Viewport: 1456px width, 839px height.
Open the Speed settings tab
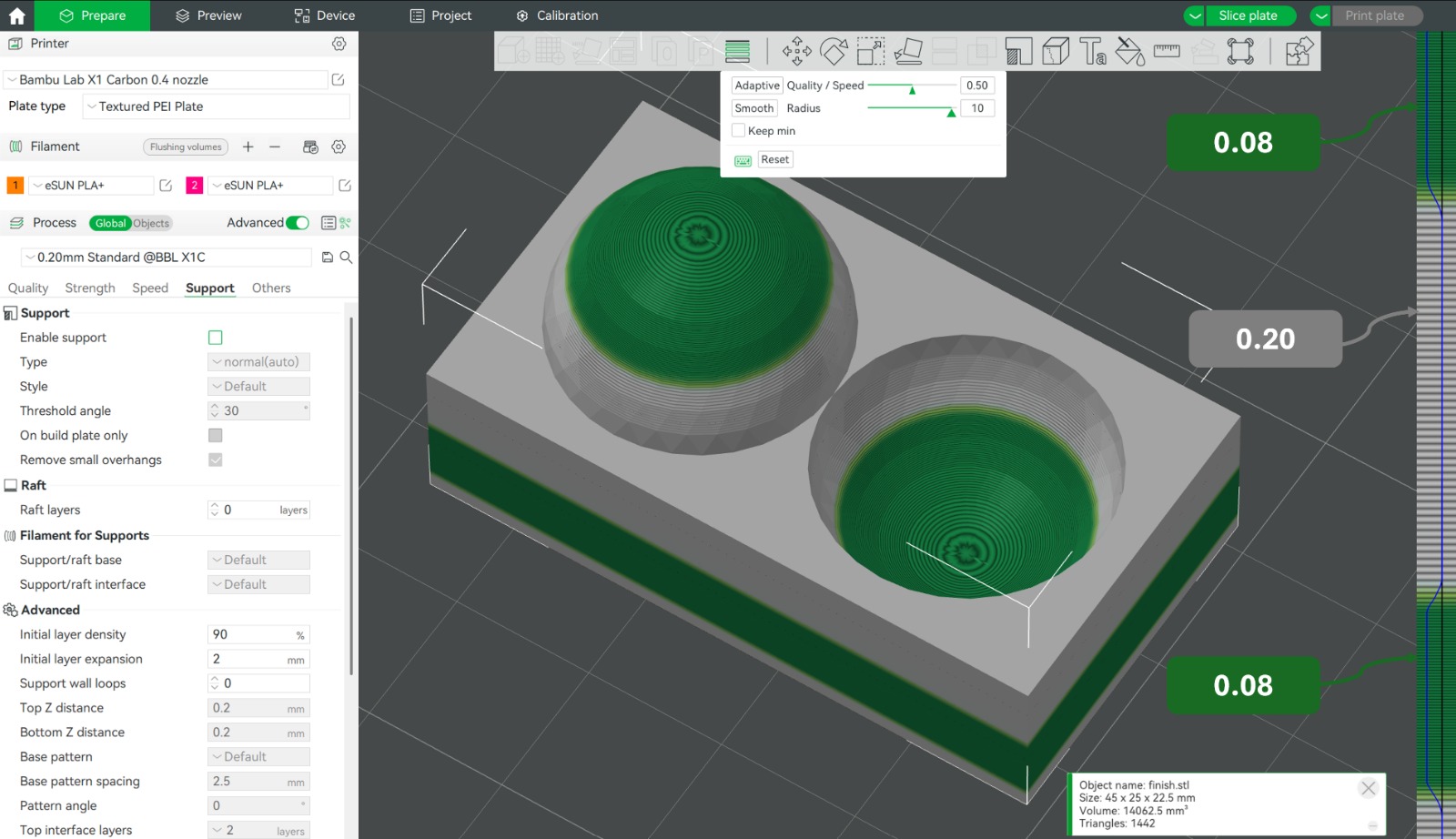point(150,288)
